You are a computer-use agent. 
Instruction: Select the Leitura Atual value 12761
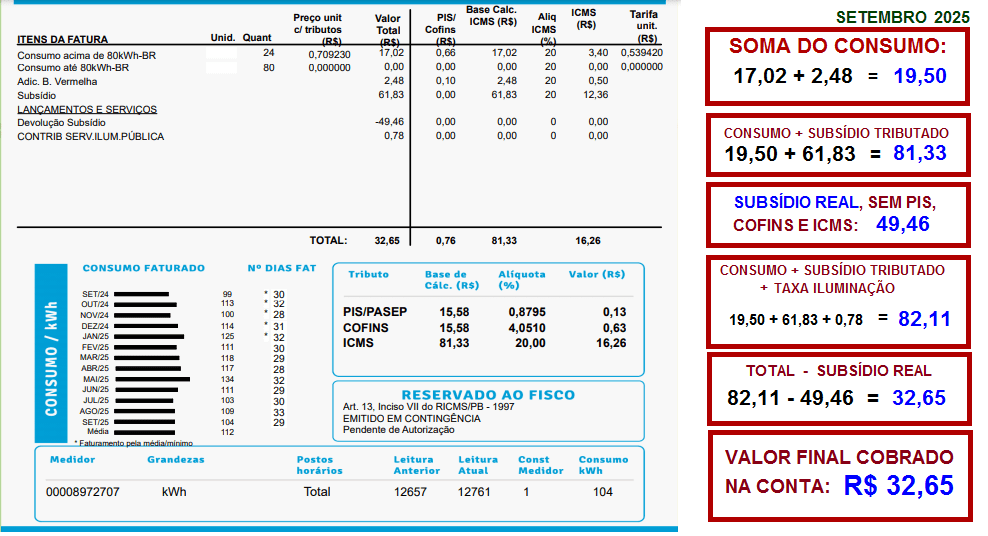[475, 492]
